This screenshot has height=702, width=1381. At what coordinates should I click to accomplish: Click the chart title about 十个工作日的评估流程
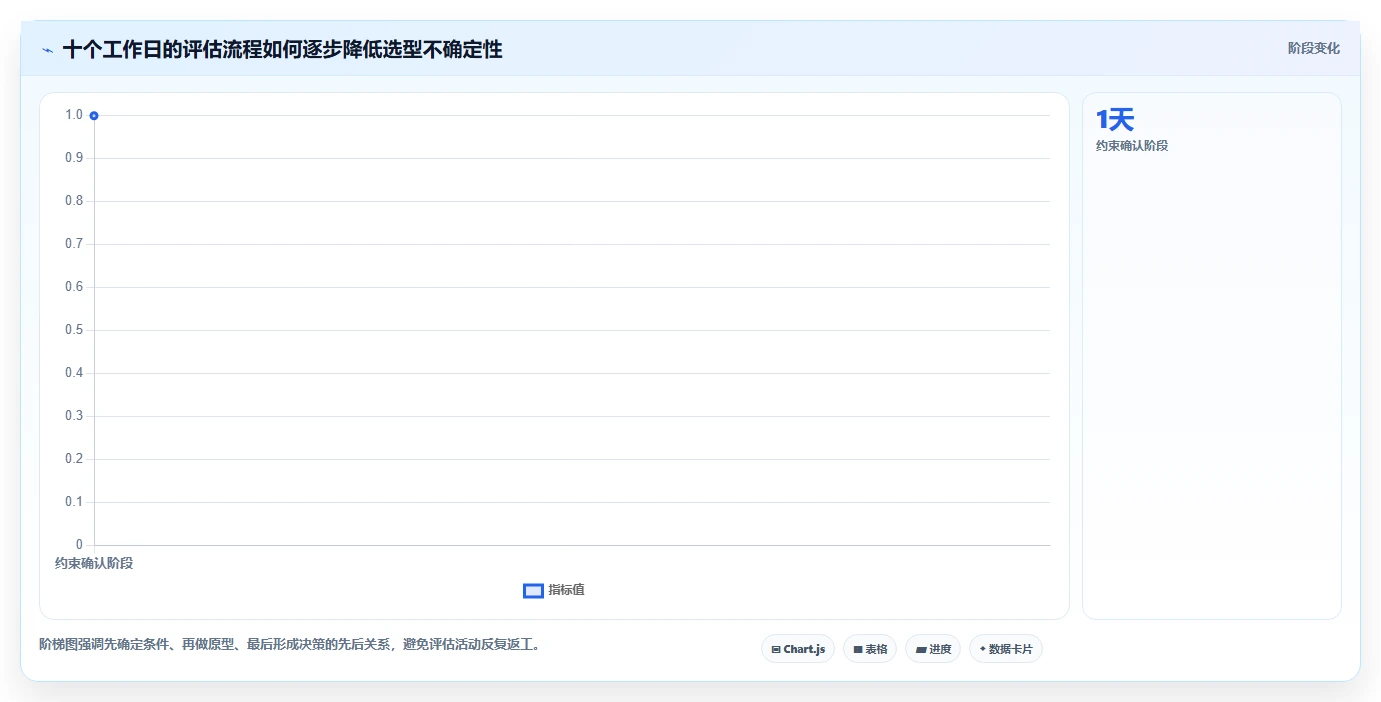[282, 49]
